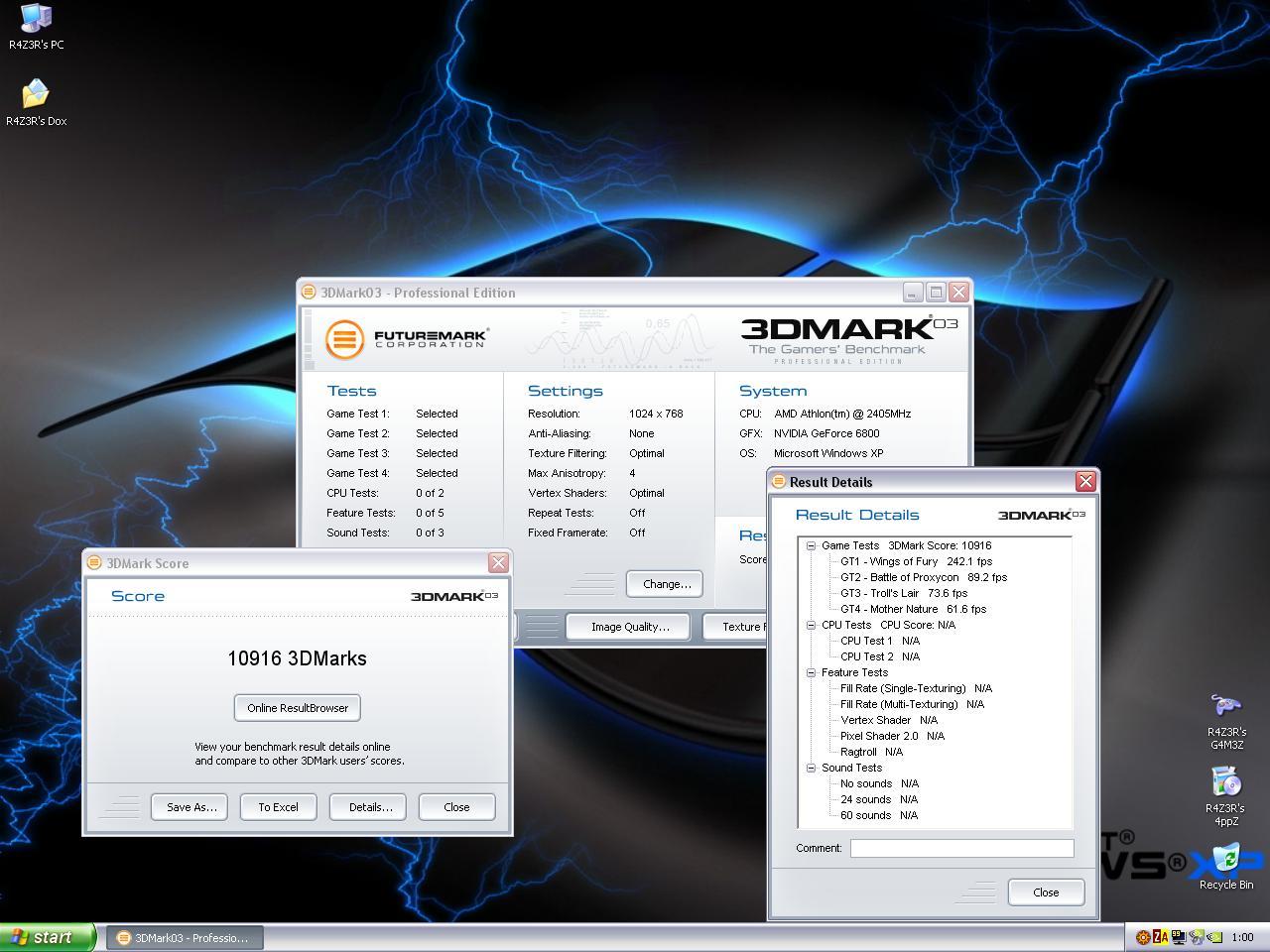Image resolution: width=1270 pixels, height=952 pixels.
Task: Click the Futuremark Corporation logo
Action: [x=407, y=339]
